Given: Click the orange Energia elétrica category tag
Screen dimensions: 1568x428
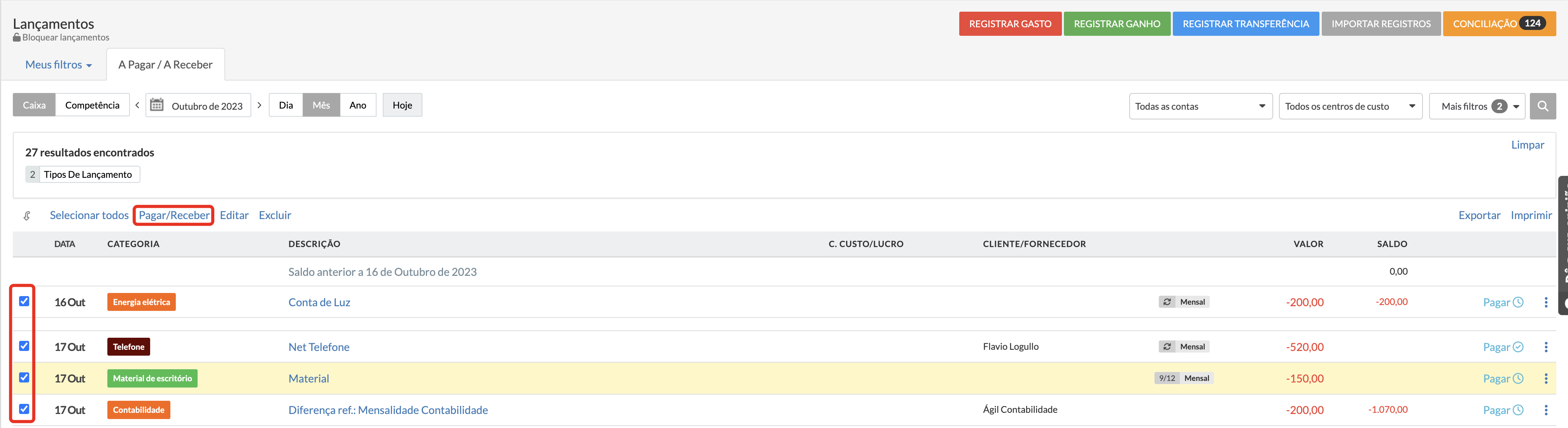Looking at the screenshot, I should coord(141,302).
